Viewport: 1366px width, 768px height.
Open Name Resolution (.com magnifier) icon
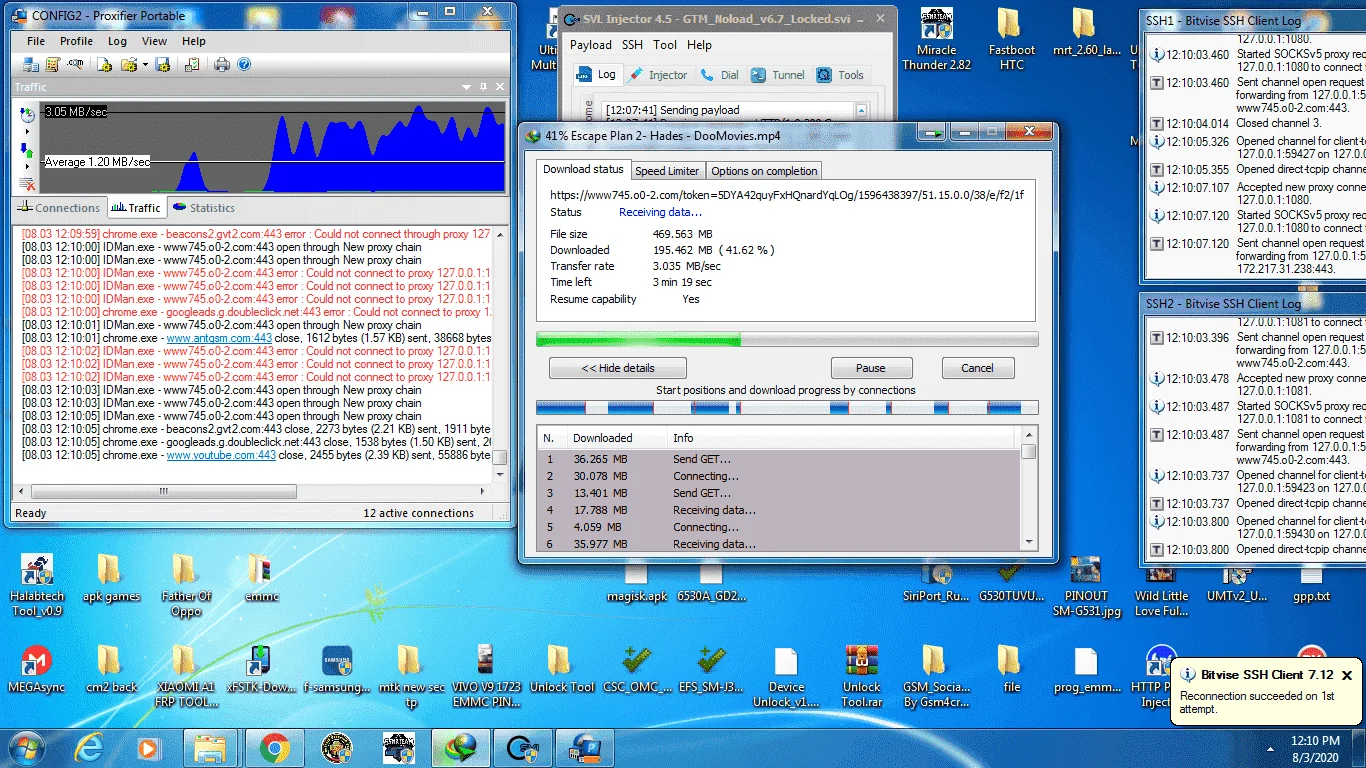(x=74, y=64)
